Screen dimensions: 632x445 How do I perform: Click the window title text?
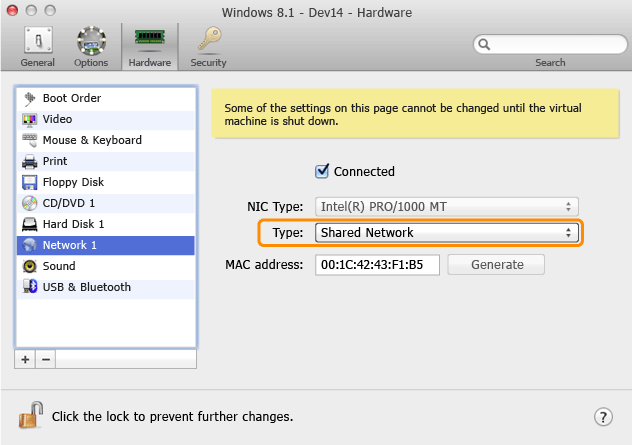317,12
